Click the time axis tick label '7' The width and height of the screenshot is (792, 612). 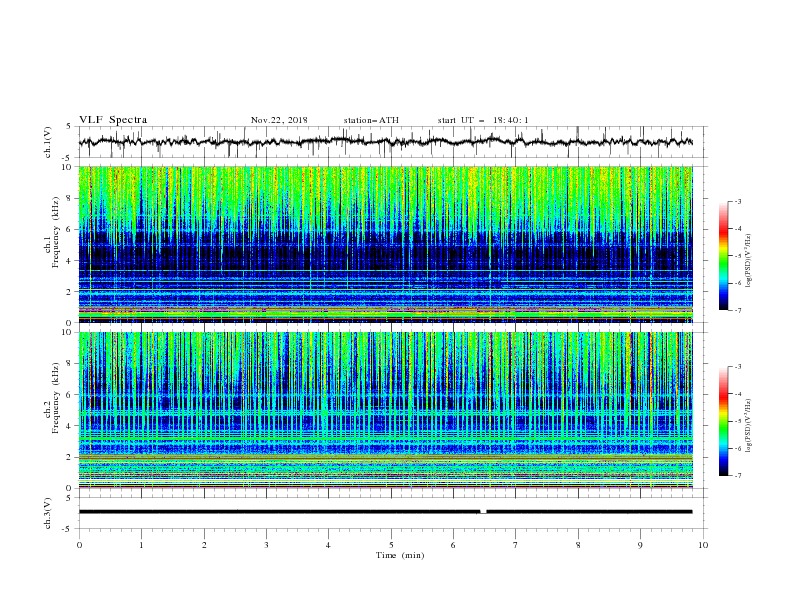[x=516, y=545]
